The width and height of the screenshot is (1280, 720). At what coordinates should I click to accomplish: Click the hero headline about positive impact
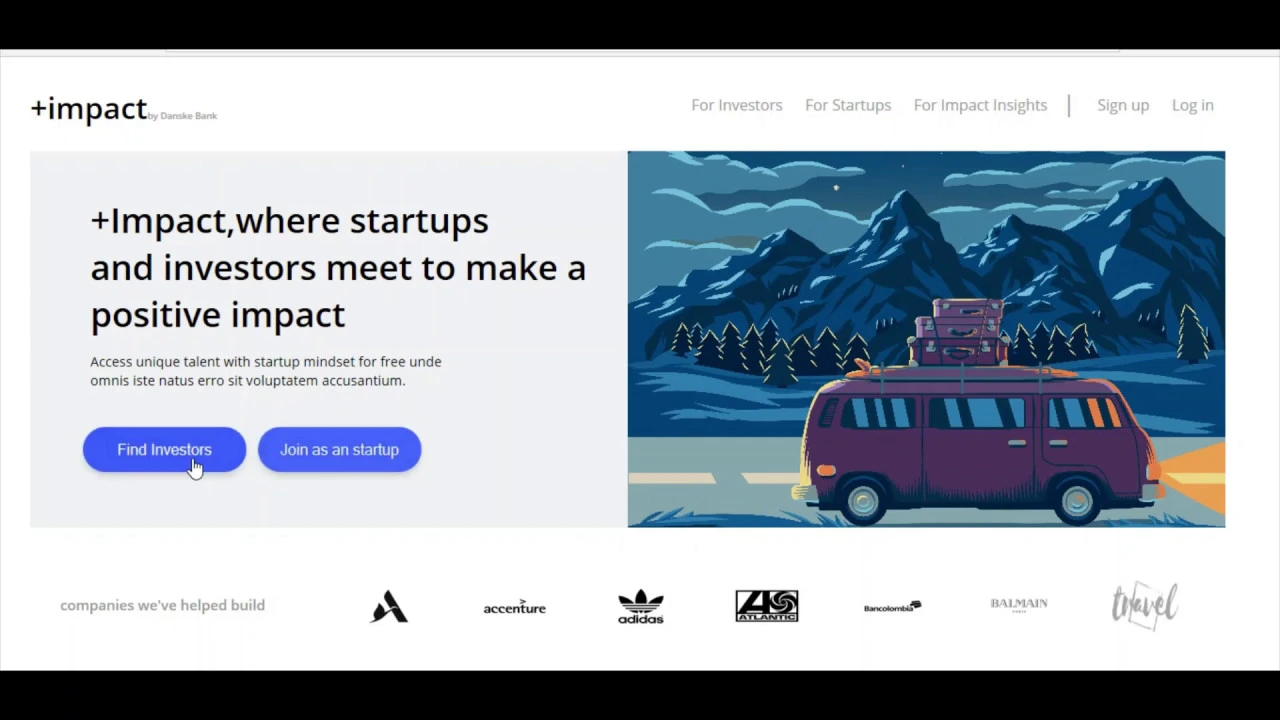pyautogui.click(x=338, y=267)
